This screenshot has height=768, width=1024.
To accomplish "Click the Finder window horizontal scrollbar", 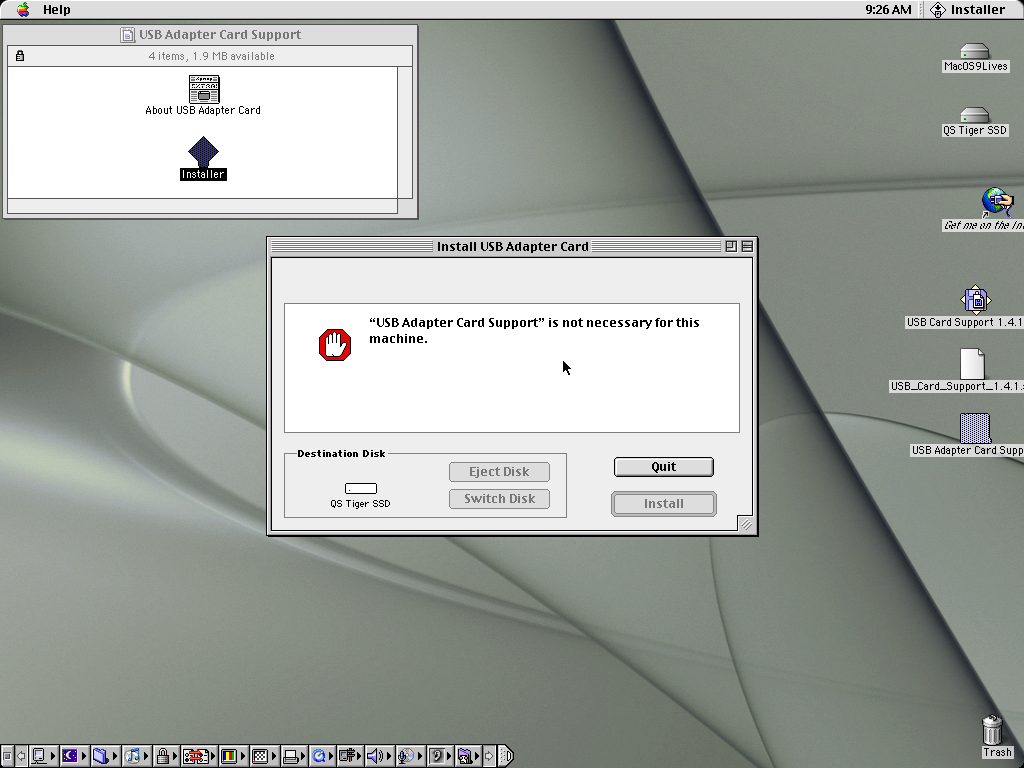I will [x=202, y=206].
